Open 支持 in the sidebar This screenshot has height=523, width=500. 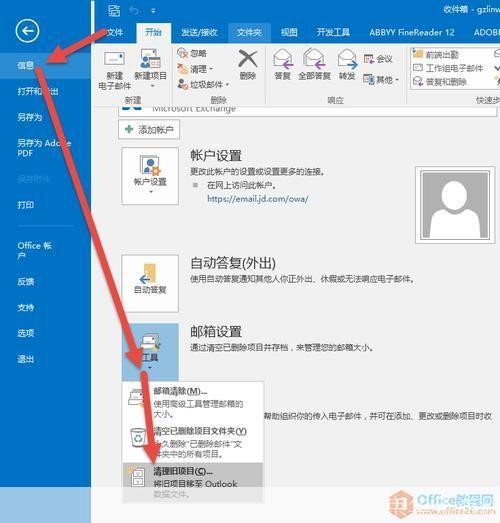coord(26,307)
